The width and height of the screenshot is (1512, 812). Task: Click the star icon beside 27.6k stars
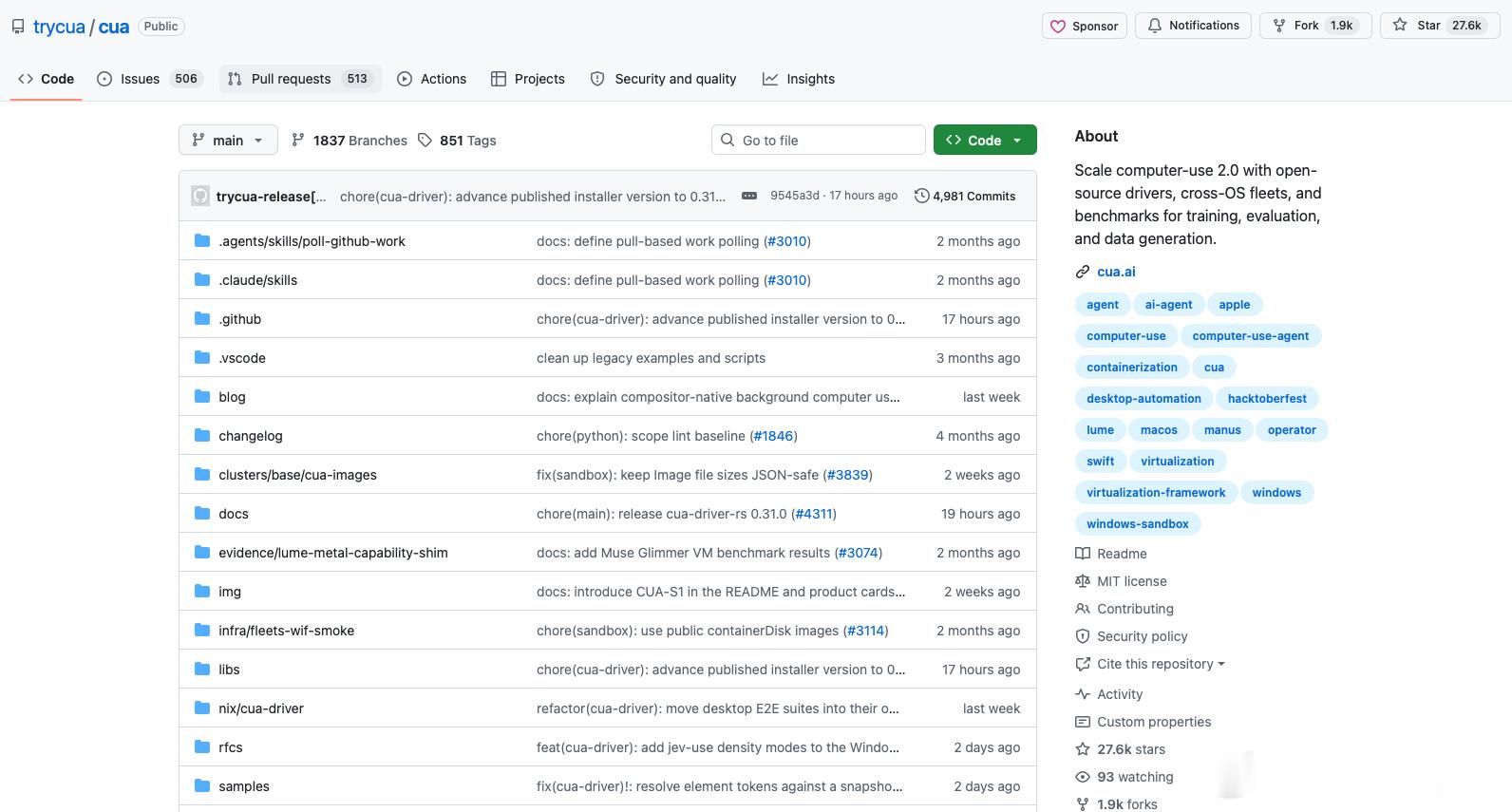tap(1083, 749)
